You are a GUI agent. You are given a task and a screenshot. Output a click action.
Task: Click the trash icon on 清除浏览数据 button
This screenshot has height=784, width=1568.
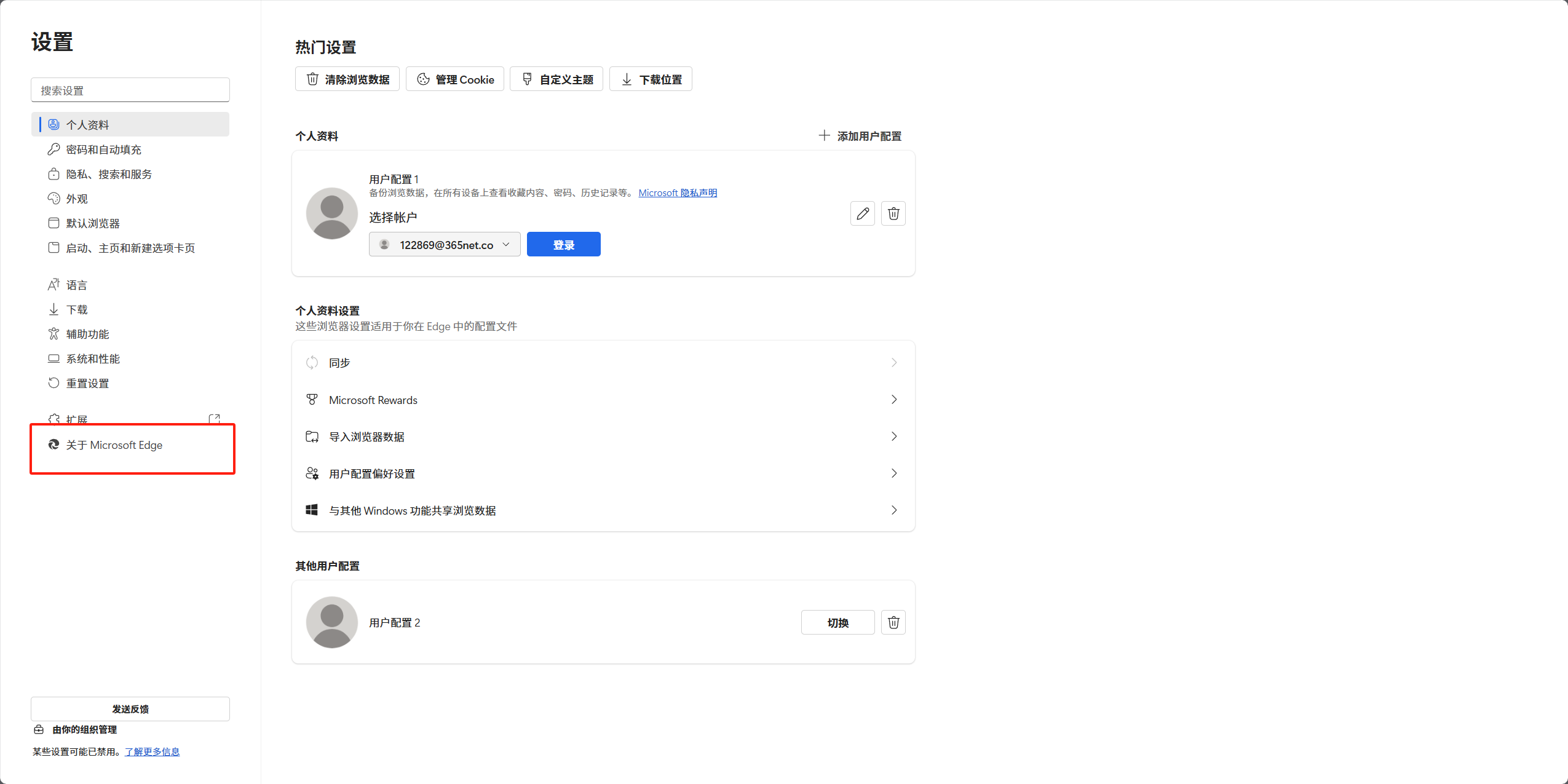(312, 79)
